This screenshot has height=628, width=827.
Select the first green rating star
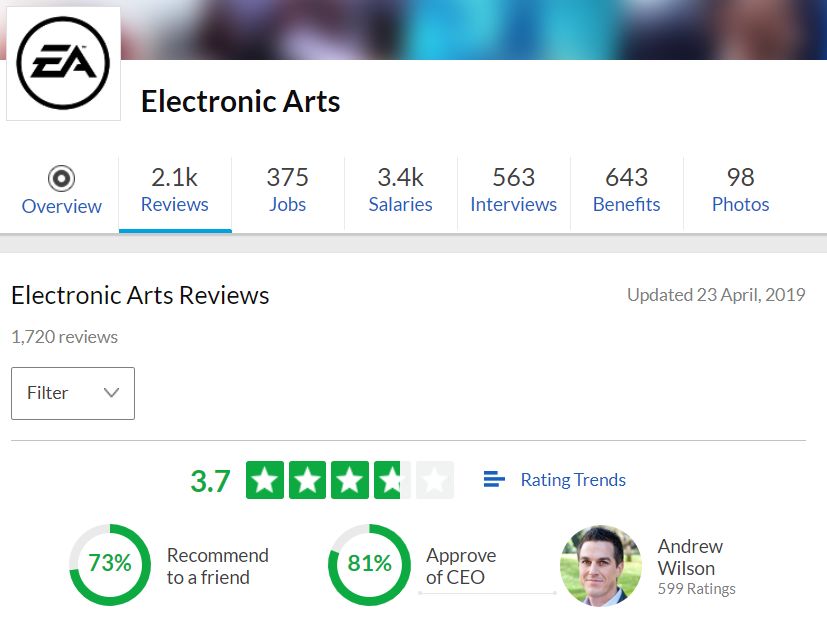tap(265, 480)
